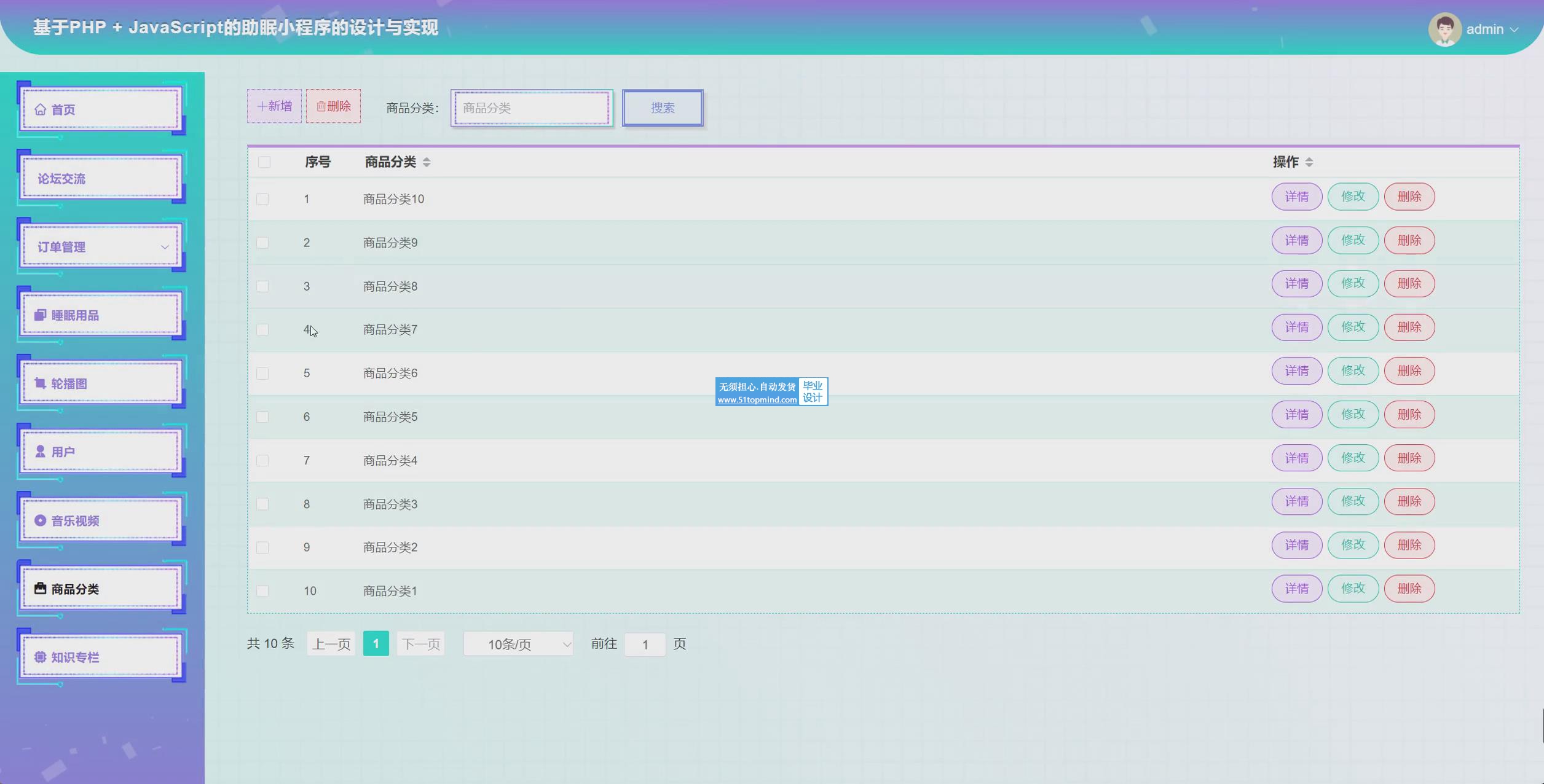Image resolution: width=1544 pixels, height=784 pixels.
Task: Click the 音乐视频 disc icon
Action: click(40, 520)
